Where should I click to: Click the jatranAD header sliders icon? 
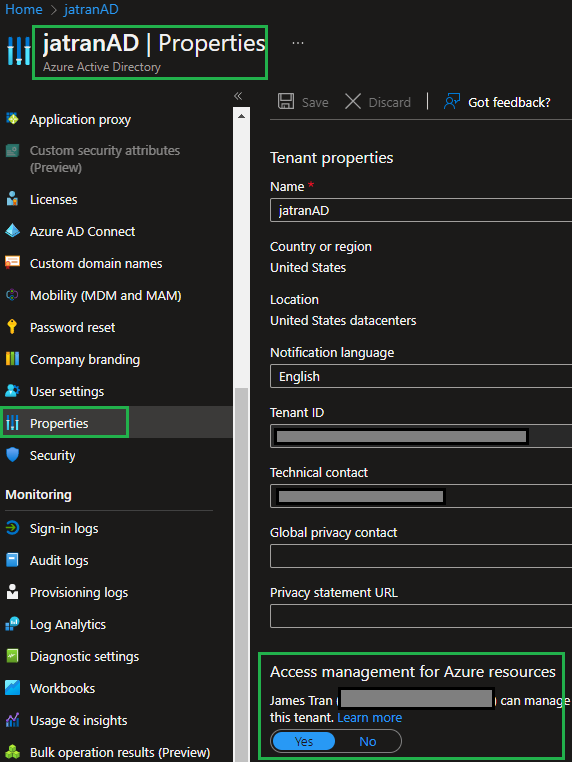click(x=19, y=51)
